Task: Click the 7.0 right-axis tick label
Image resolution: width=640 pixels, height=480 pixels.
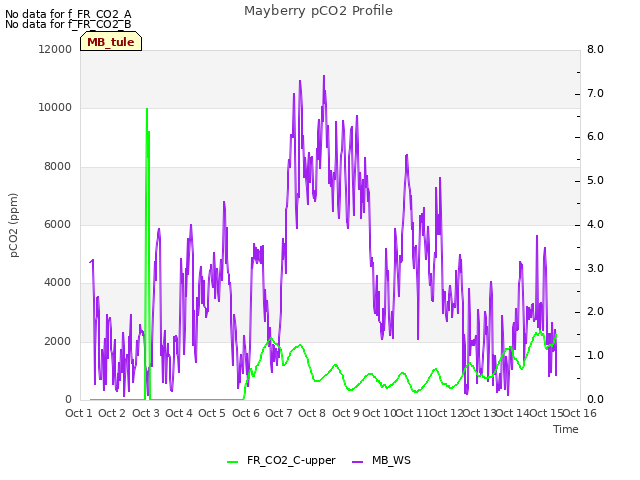Action: [595, 93]
